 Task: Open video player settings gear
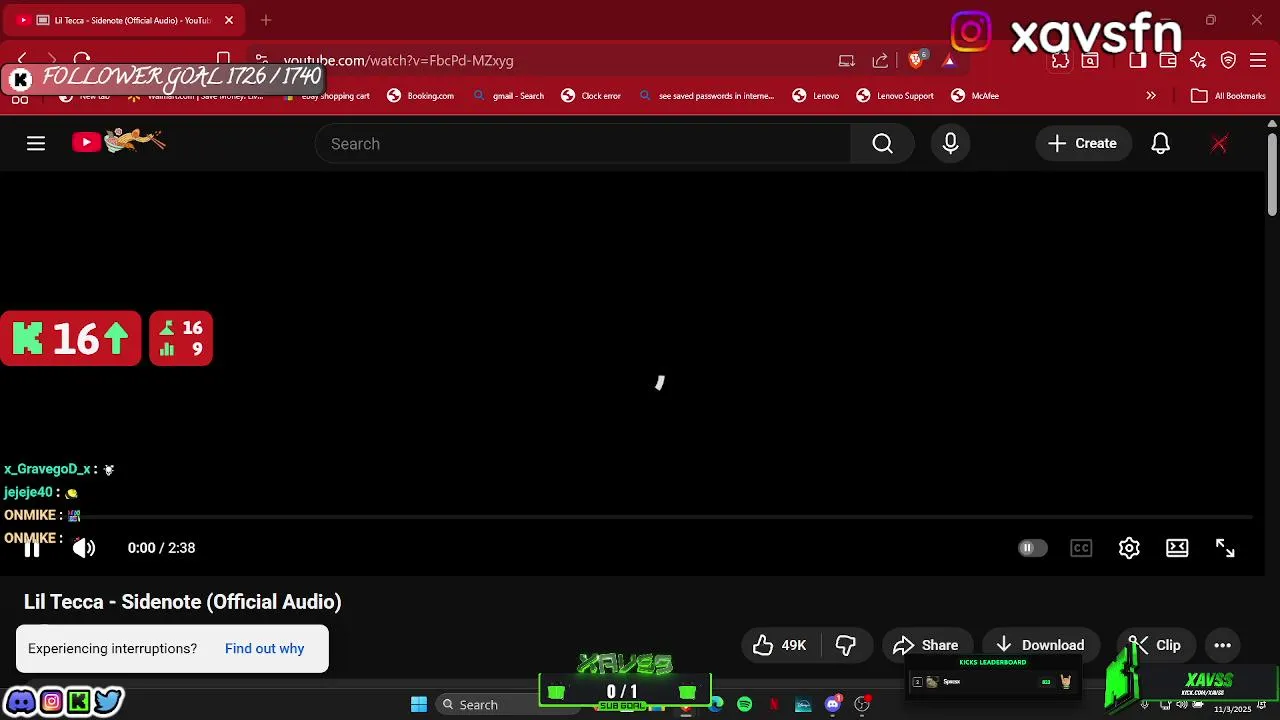click(1129, 548)
